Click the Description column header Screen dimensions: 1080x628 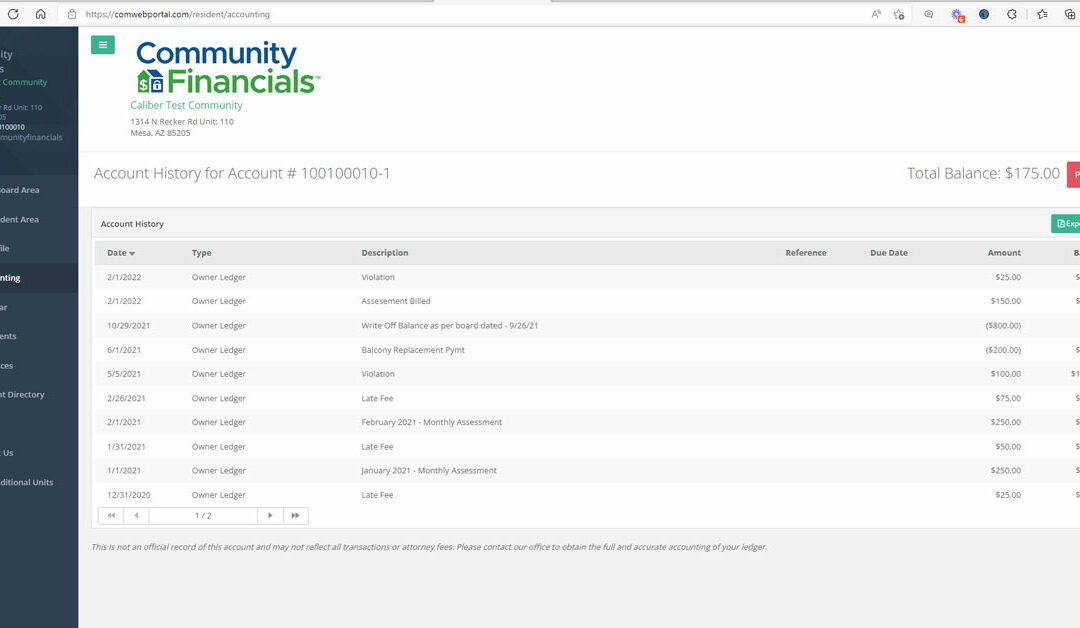(x=385, y=253)
